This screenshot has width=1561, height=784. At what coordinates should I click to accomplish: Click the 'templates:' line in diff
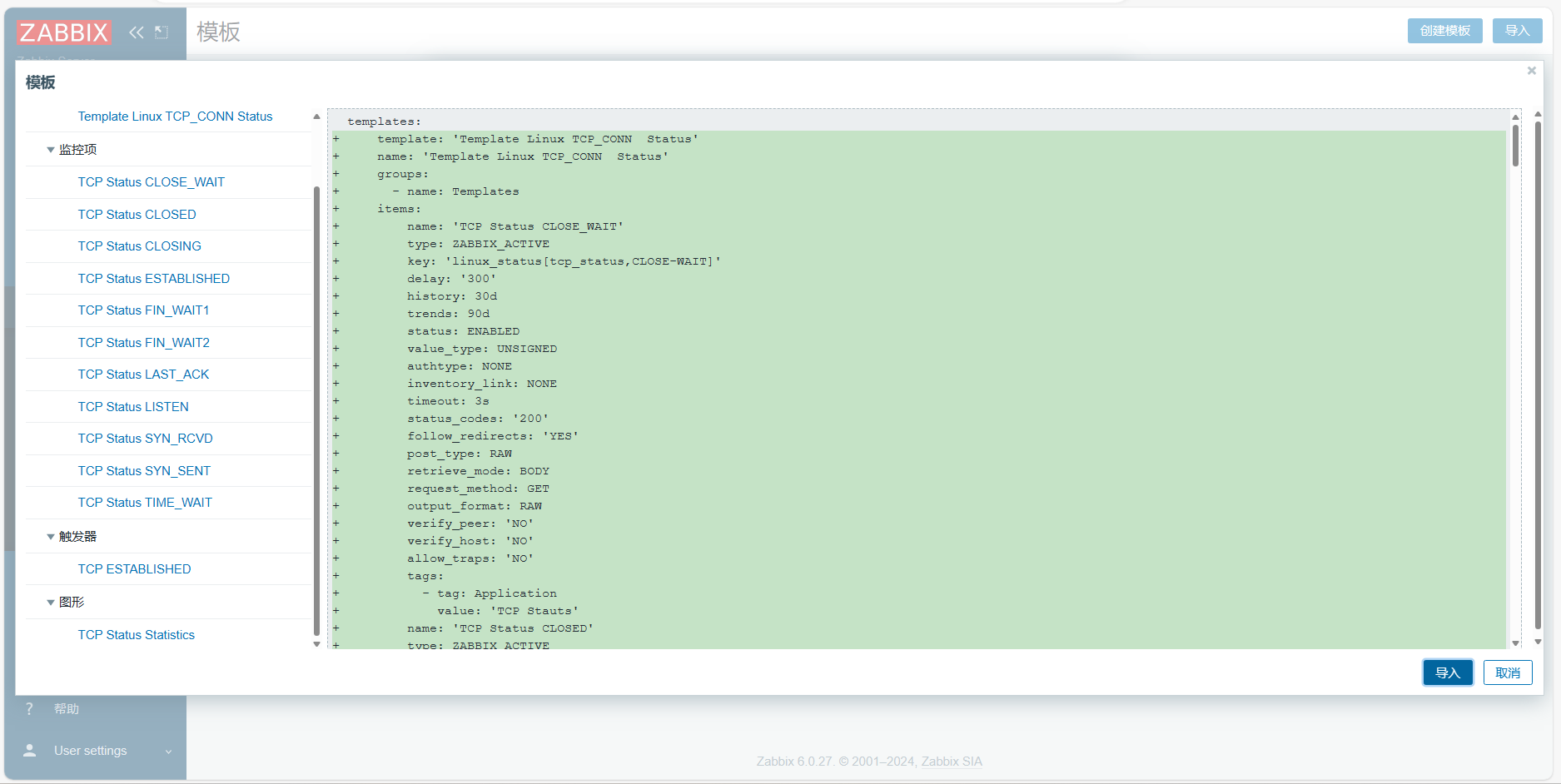[384, 122]
